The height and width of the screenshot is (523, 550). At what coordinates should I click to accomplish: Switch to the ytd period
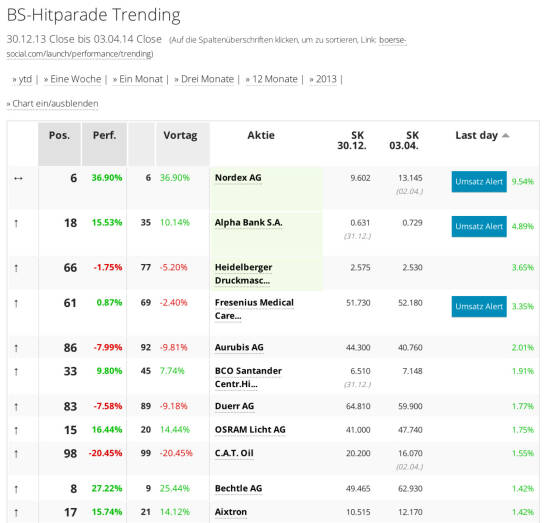22,79
